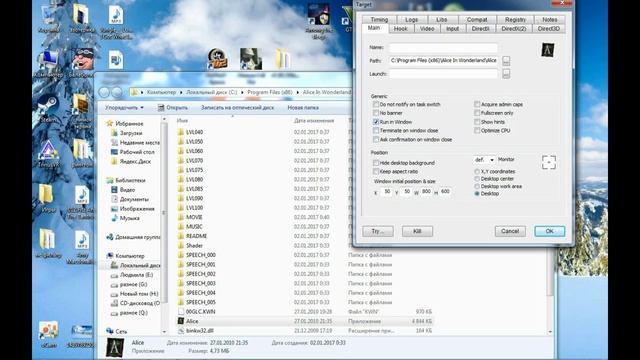This screenshot has width=640, height=360.
Task: Click the Alice game icon in Target dialog
Action: tap(547, 50)
